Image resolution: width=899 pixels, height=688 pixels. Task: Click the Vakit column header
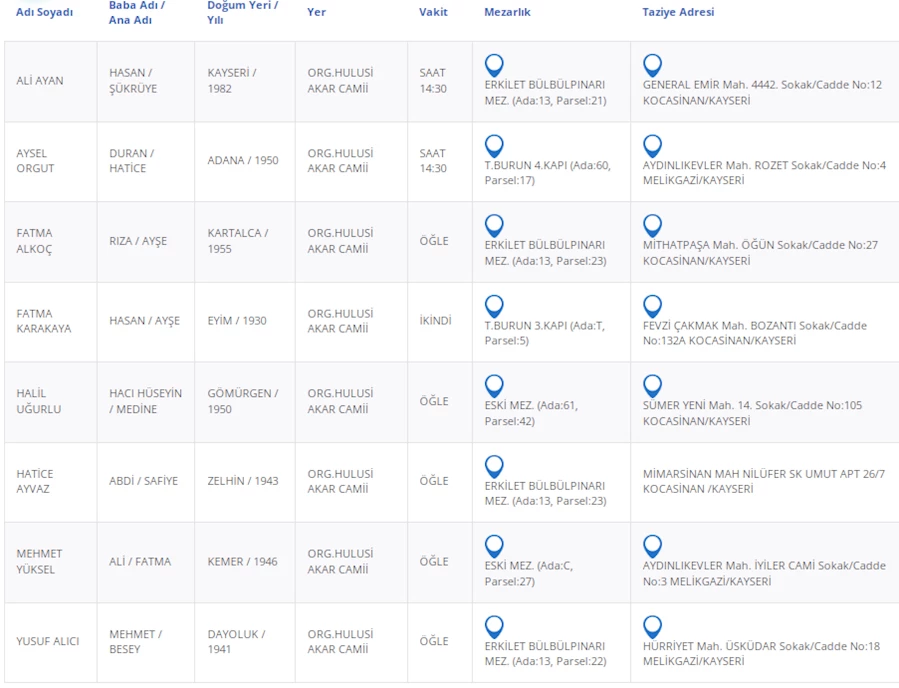433,13
